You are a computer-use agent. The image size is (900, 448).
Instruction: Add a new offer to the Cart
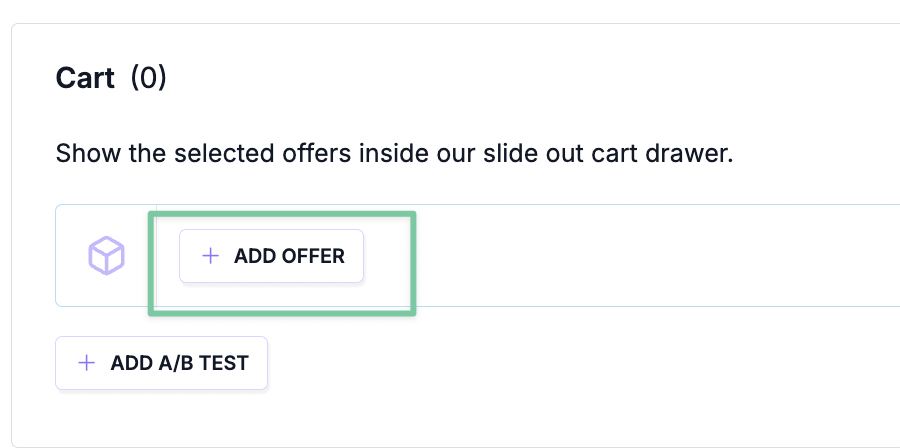coord(271,256)
